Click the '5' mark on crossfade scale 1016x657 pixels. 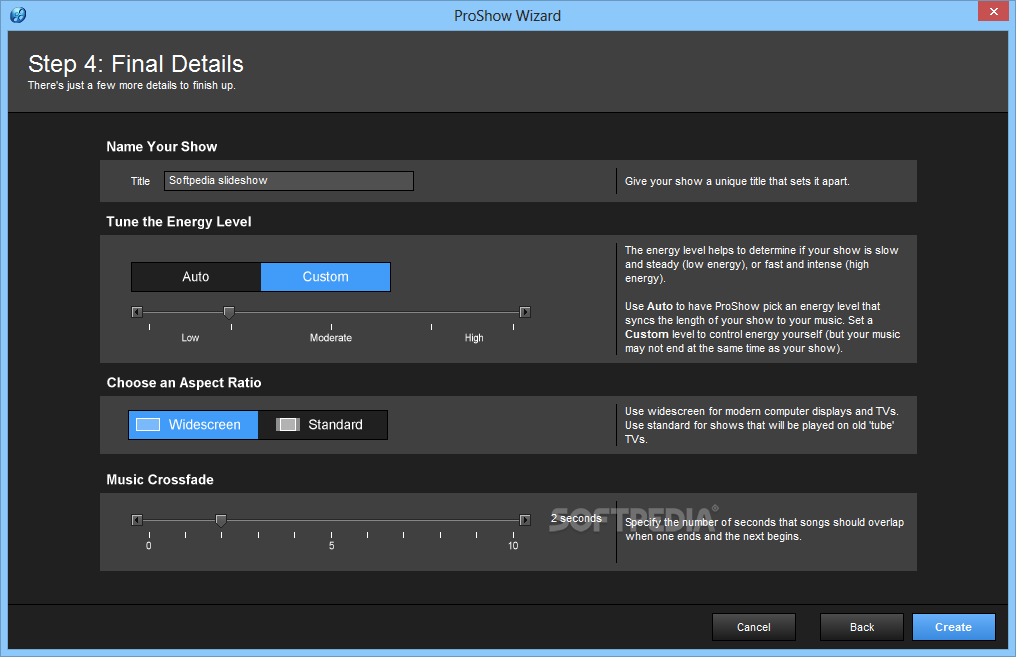click(331, 546)
